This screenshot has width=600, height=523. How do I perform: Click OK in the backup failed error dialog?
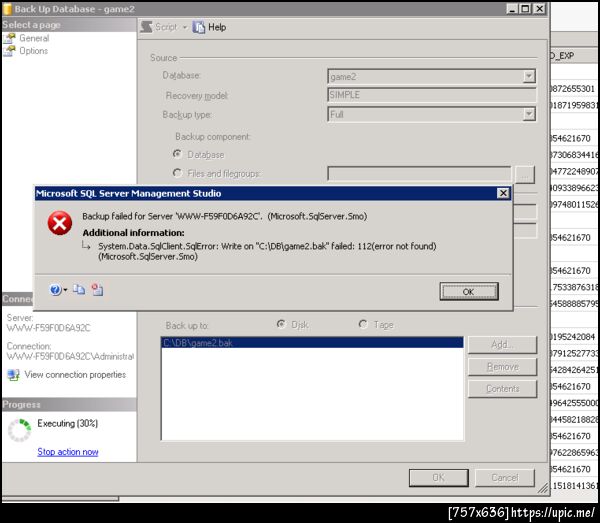click(469, 292)
